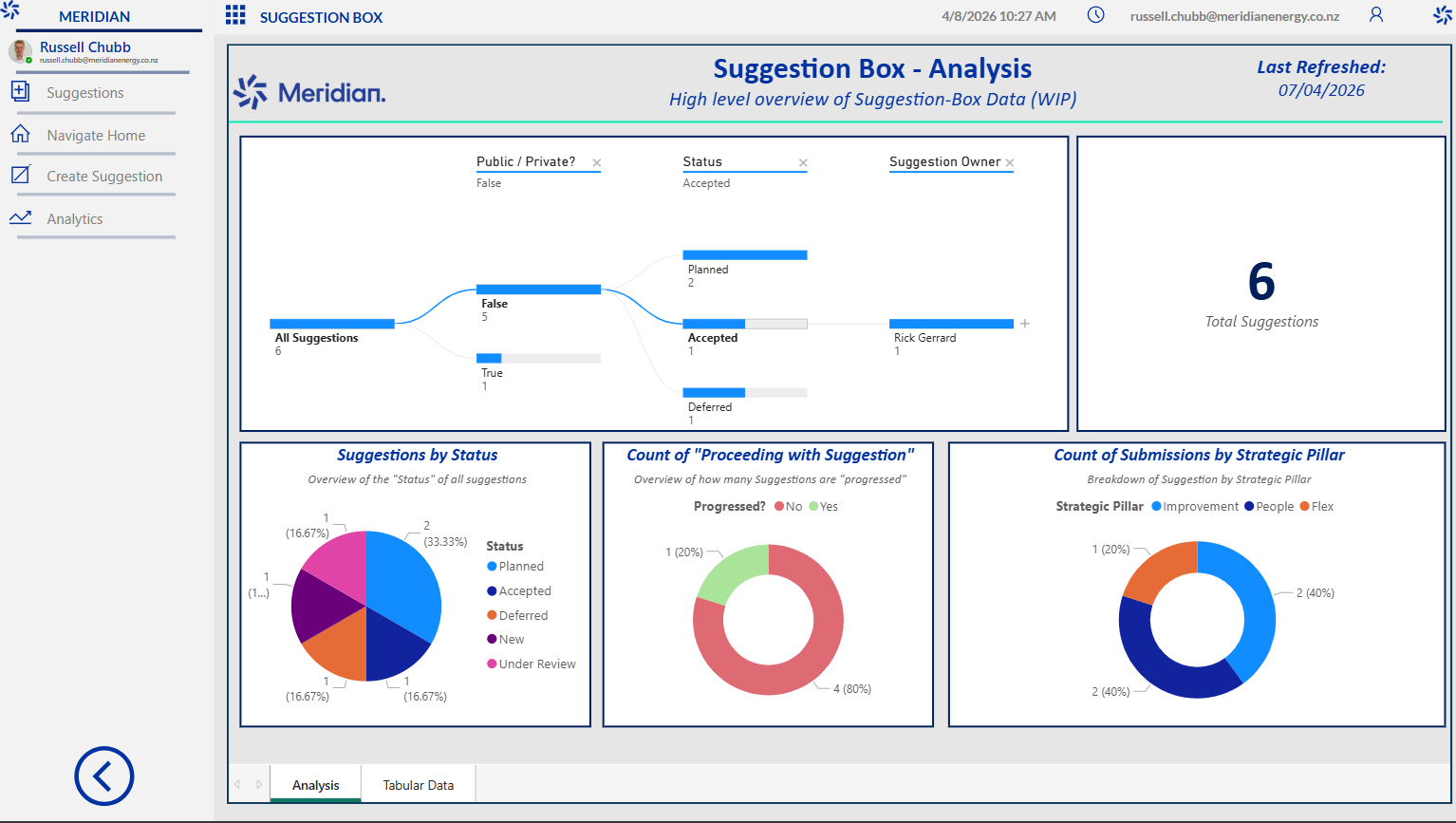Remove the Public / Private? tree level
The height and width of the screenshot is (823, 1456).
pyautogui.click(x=596, y=163)
